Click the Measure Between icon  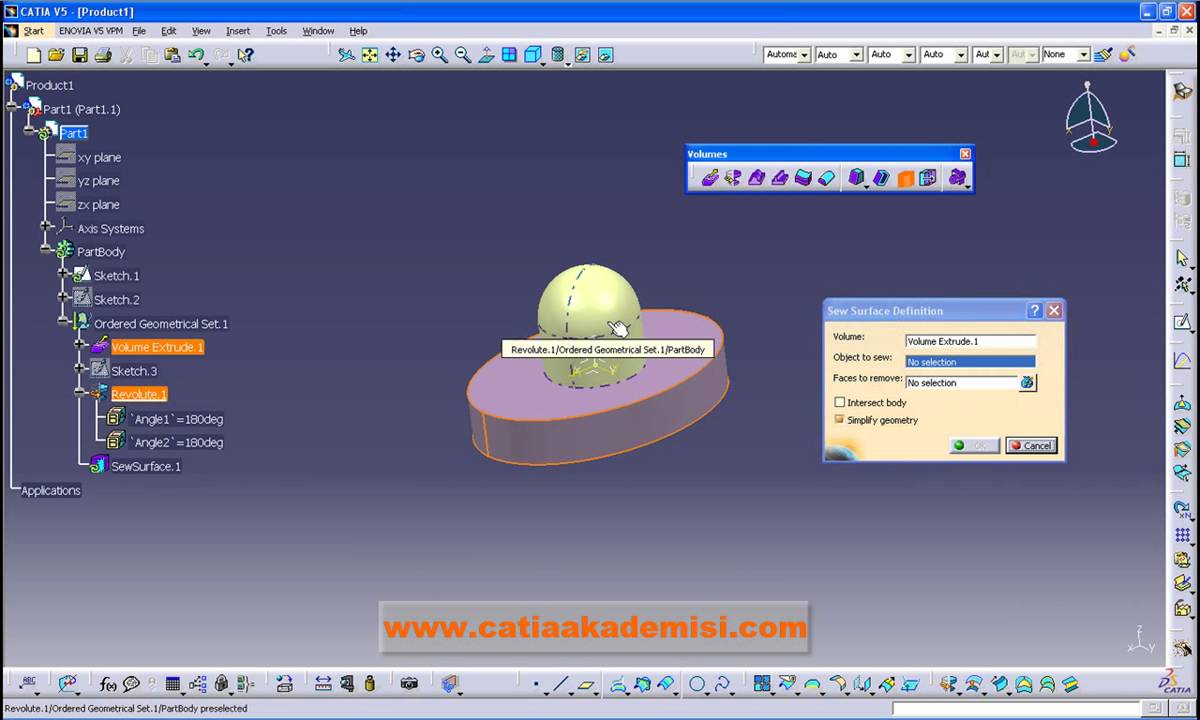pos(323,684)
